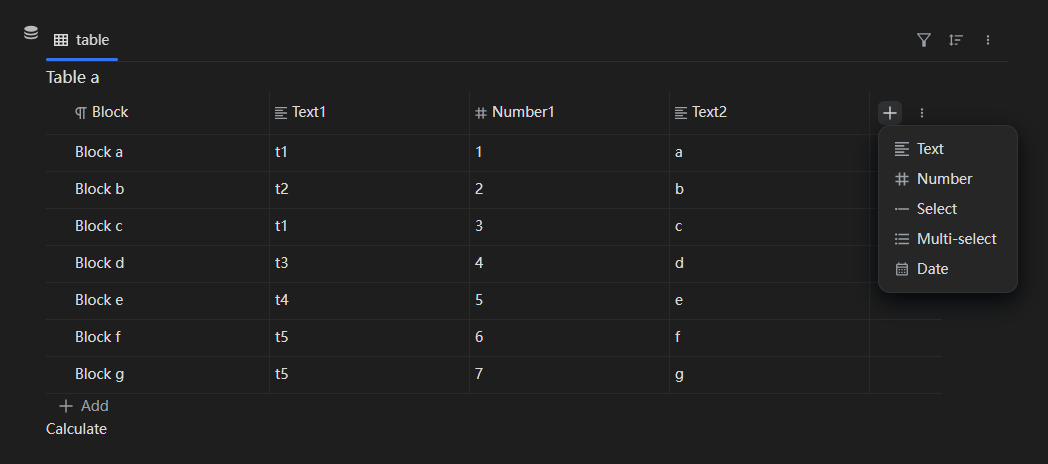The image size is (1048, 464).
Task: Choose Text column type from menu
Action: click(x=929, y=149)
